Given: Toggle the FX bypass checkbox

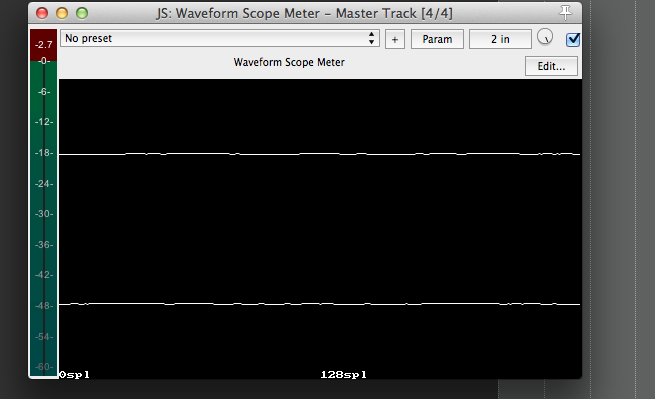Looking at the screenshot, I should (573, 40).
